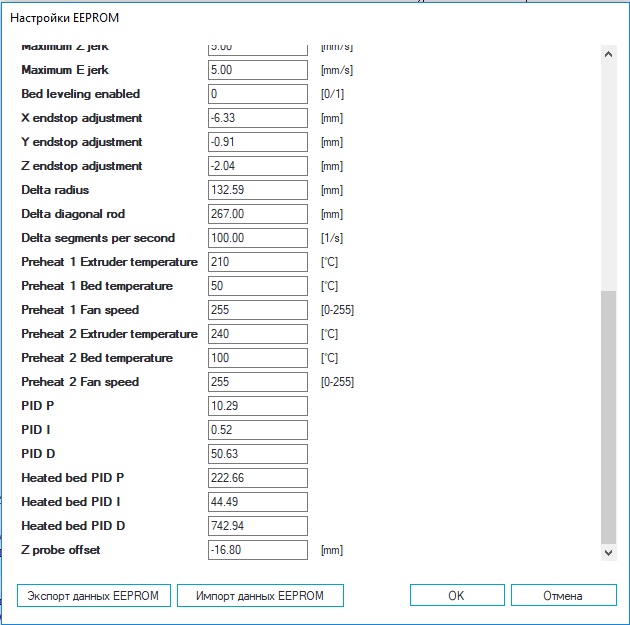Click Preheat 1 Bed temperature field
Screen dimensions: 630x625
pyautogui.click(x=258, y=286)
